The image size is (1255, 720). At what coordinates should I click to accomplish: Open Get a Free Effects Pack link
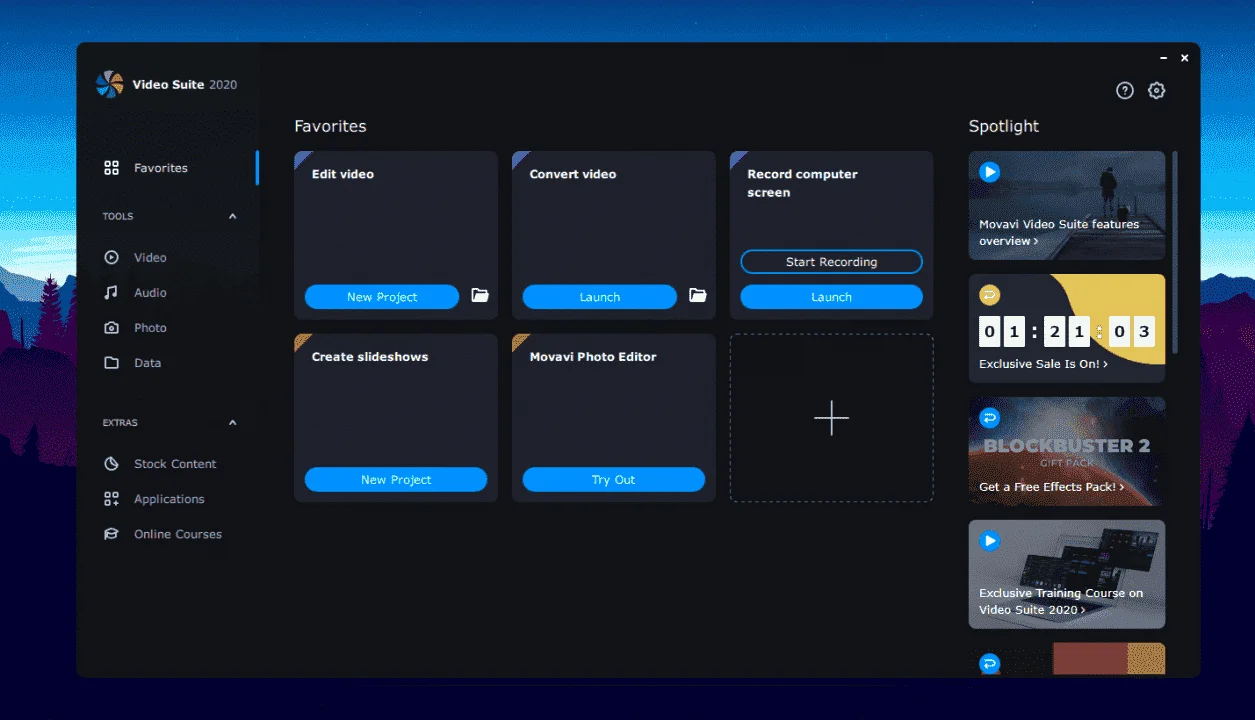1052,487
